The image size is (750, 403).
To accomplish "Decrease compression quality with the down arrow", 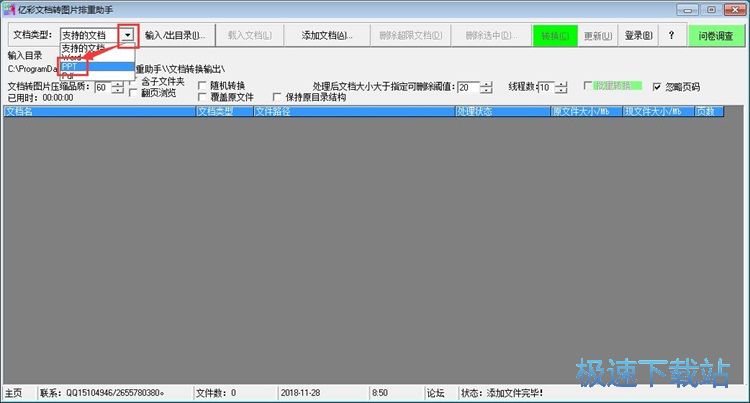I will 117,91.
